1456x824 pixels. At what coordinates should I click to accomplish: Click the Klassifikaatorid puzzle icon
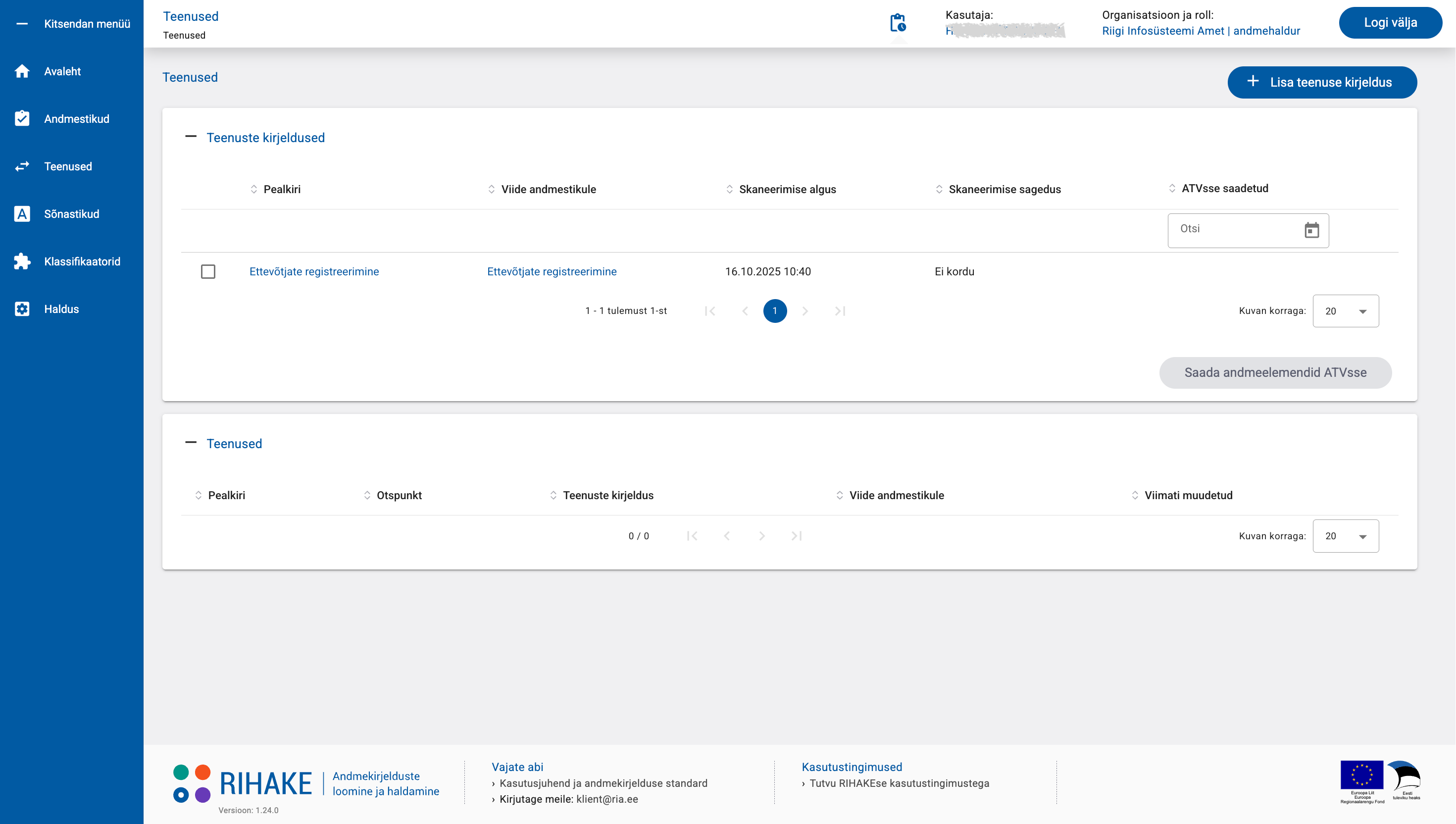pyautogui.click(x=22, y=261)
